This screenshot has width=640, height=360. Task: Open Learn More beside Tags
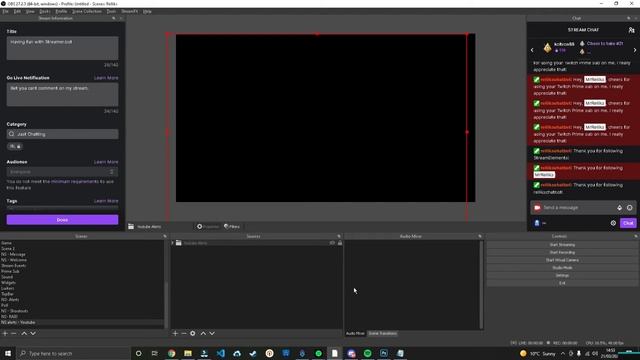point(106,201)
